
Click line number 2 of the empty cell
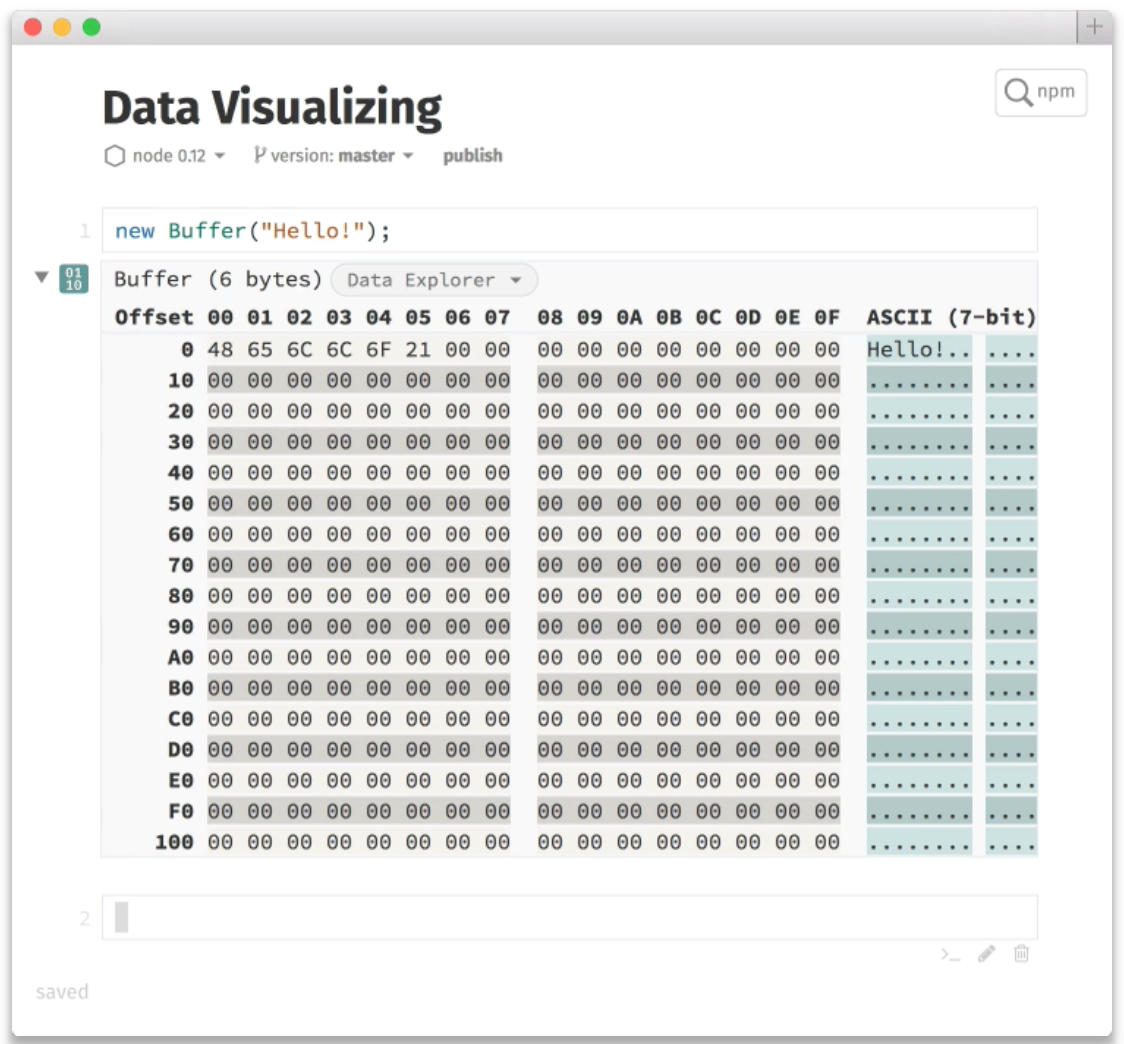tap(85, 918)
